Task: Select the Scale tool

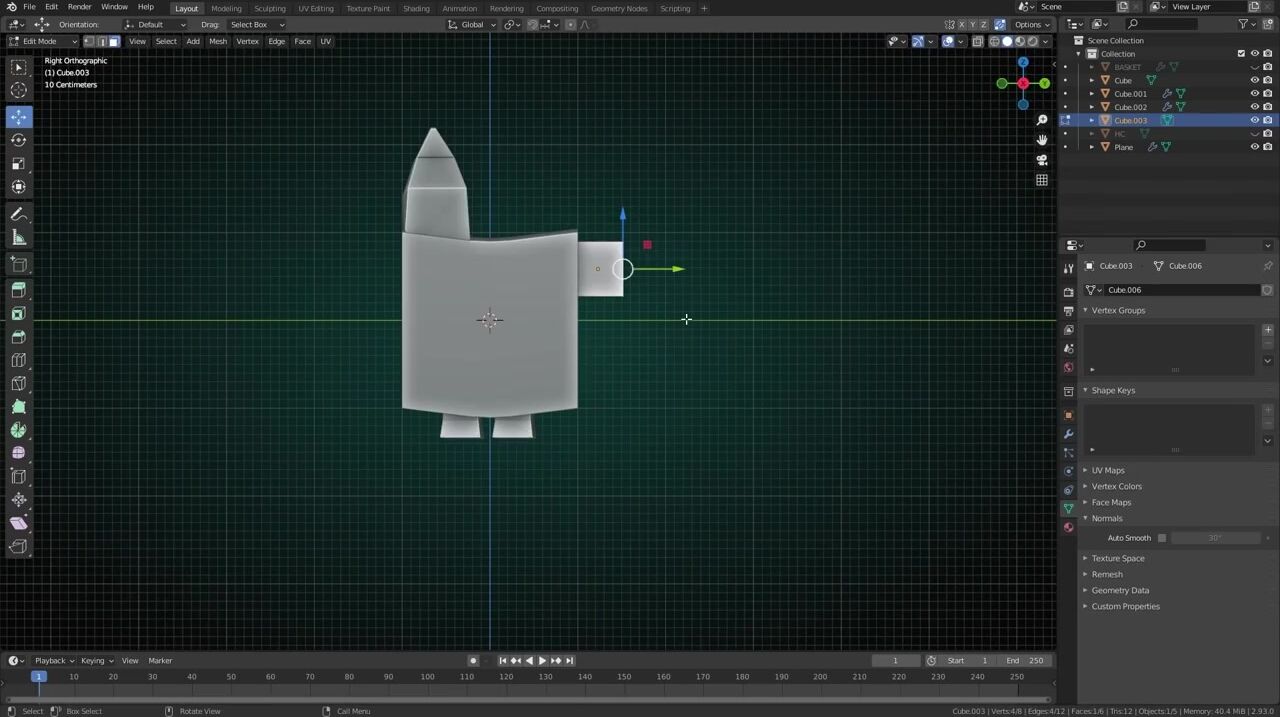Action: (18, 163)
